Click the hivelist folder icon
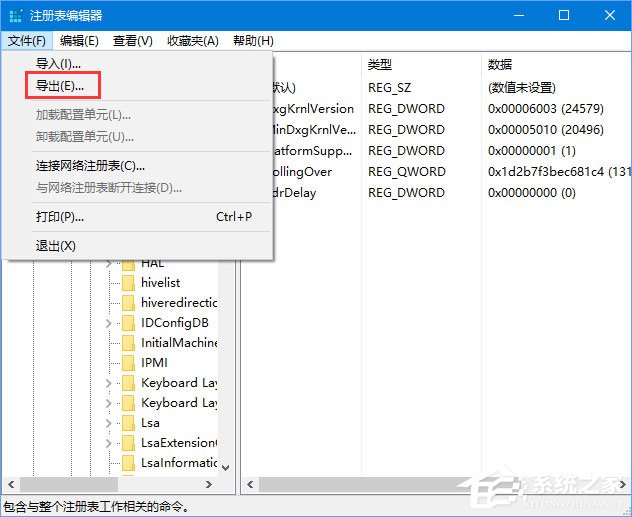Viewport: 632px width, 517px height. pyautogui.click(x=129, y=283)
